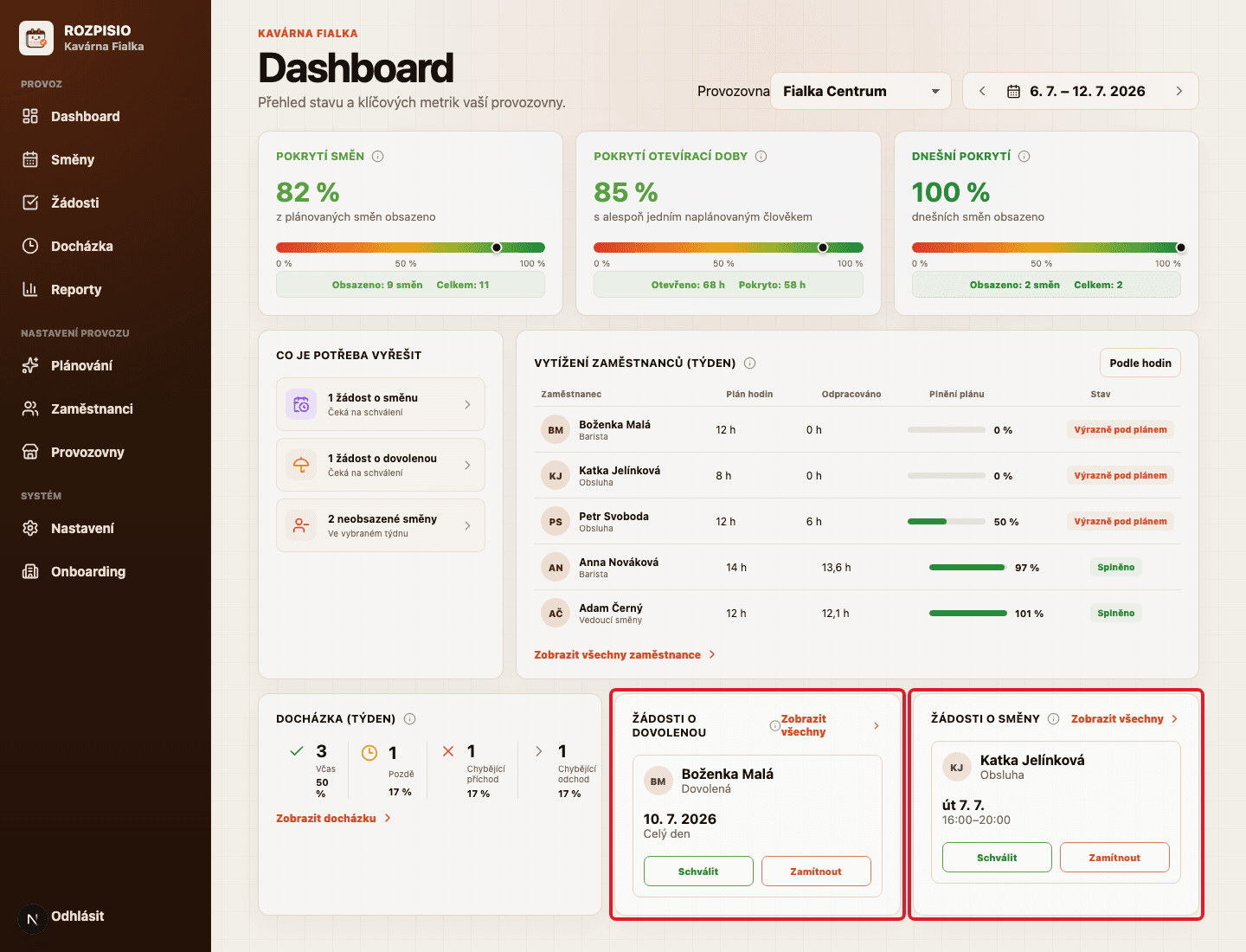
Task: Click Katka Jelínková avatar in employee table
Action: pos(556,476)
